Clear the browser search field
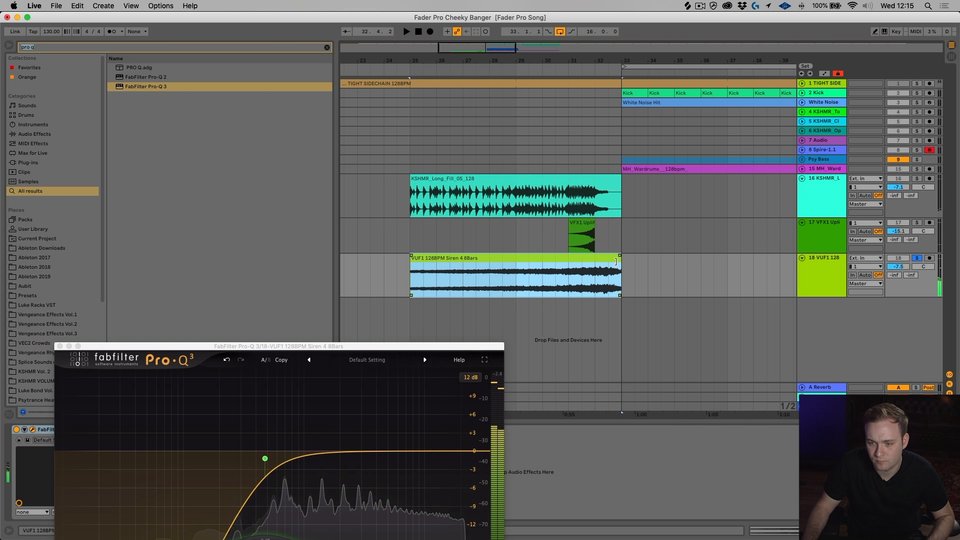 [x=327, y=47]
